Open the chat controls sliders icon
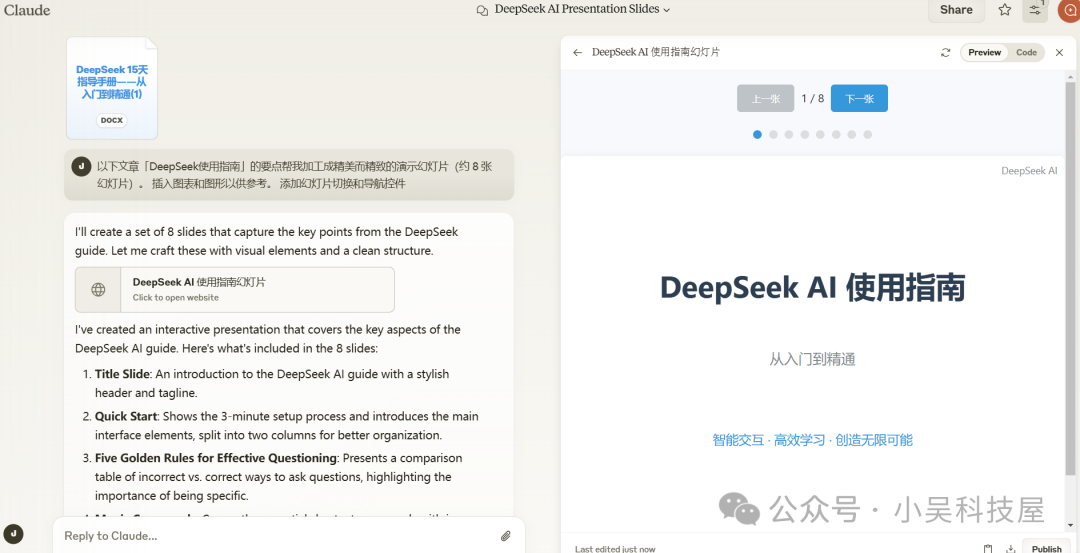 click(1035, 10)
